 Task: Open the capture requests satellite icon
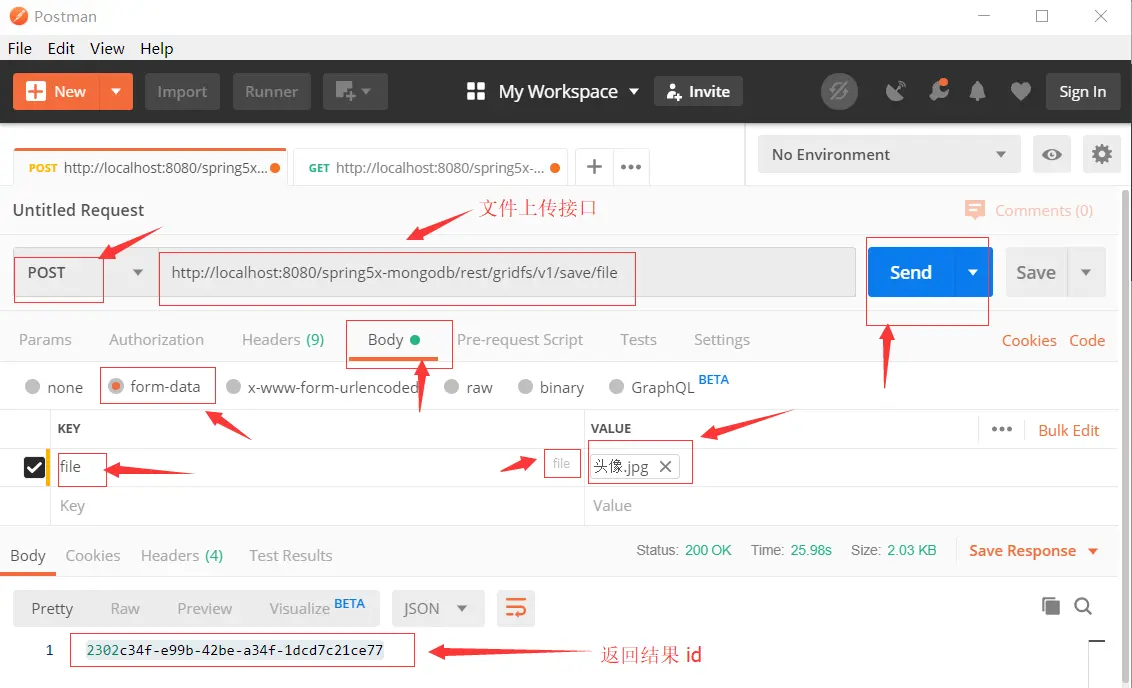tap(895, 92)
